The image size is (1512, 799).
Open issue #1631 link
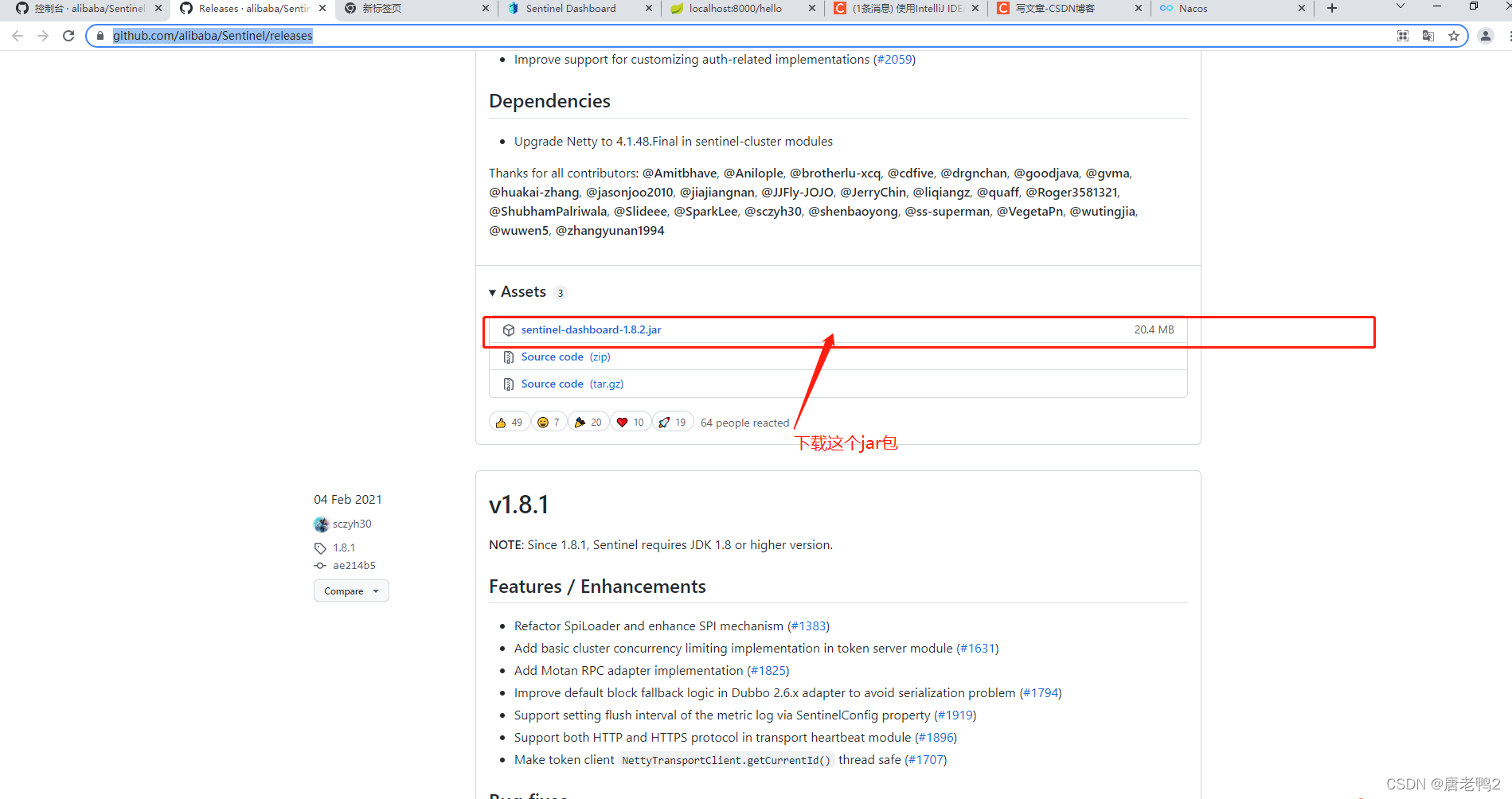[x=978, y=649]
